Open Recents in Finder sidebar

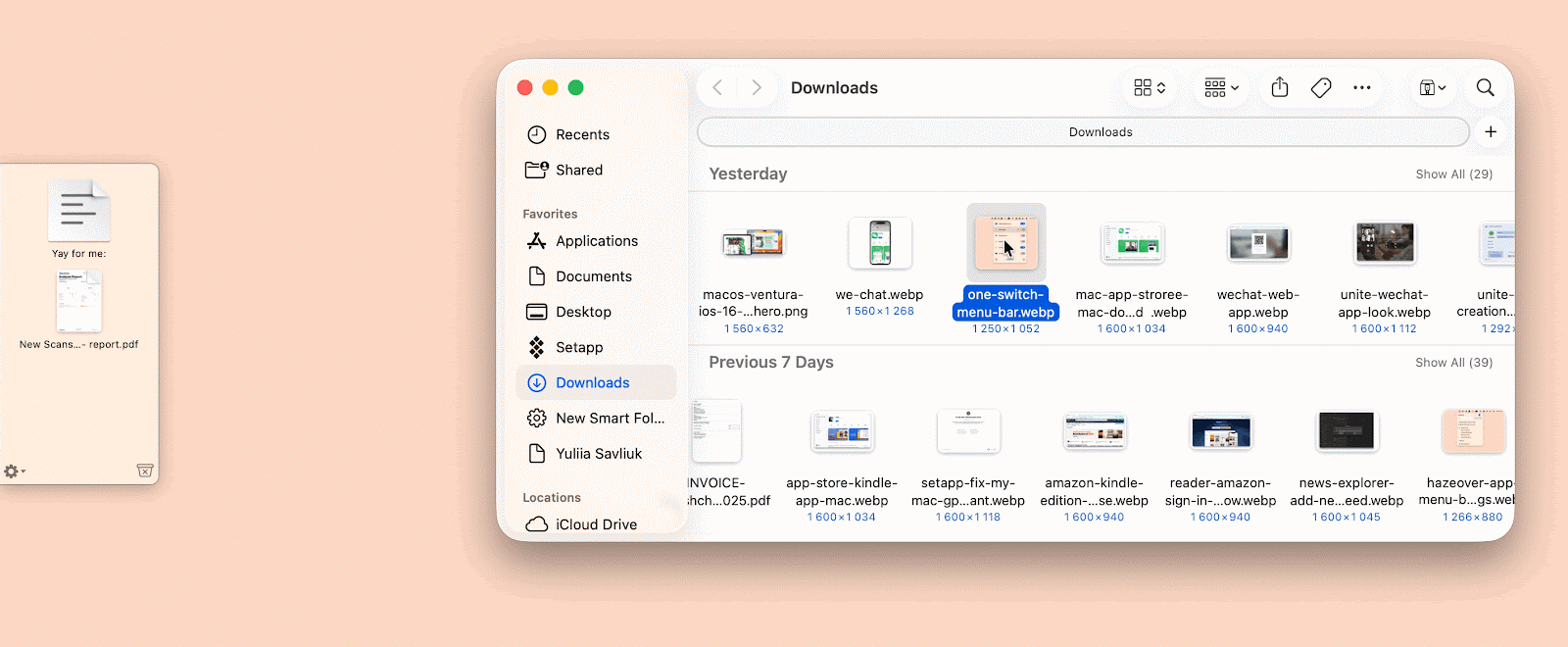[x=596, y=134]
